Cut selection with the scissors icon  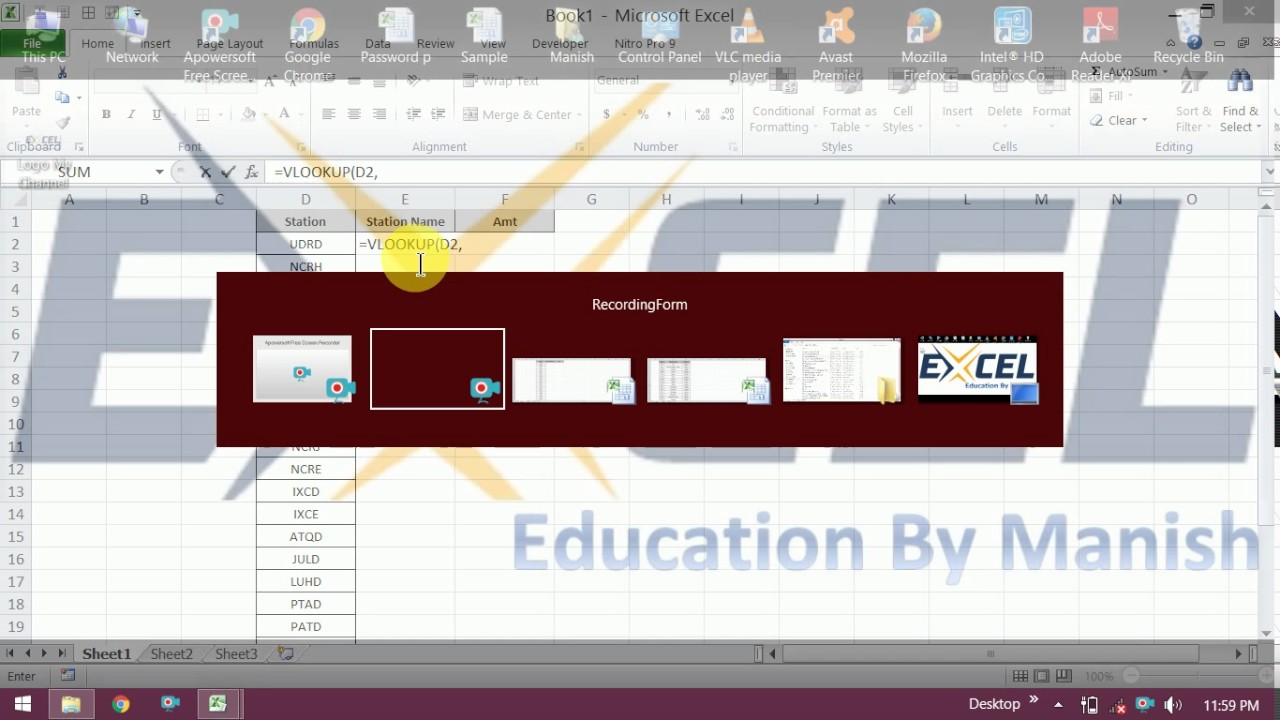tap(62, 74)
